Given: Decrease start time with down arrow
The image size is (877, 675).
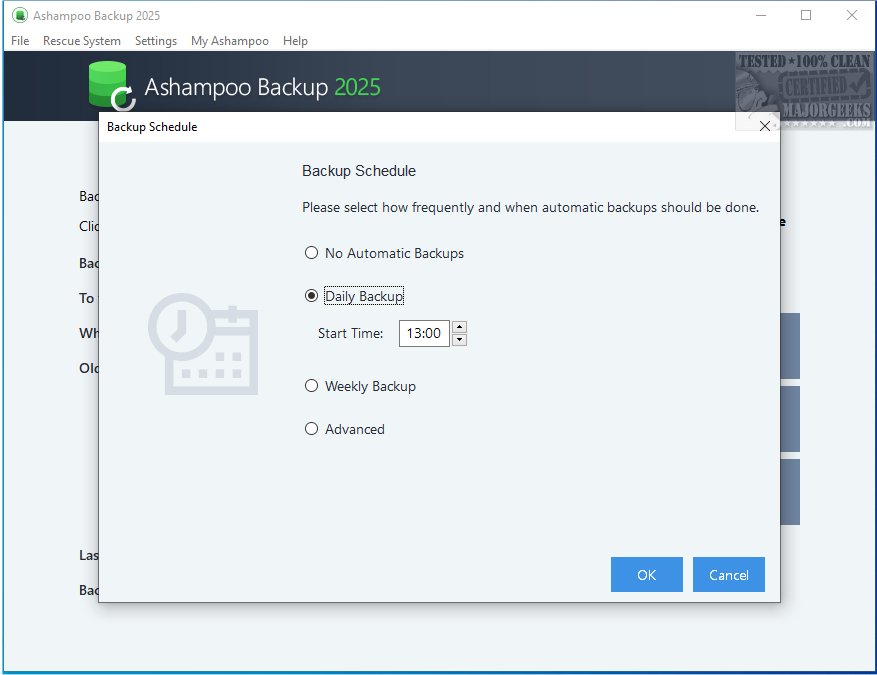Looking at the screenshot, I should pos(459,340).
